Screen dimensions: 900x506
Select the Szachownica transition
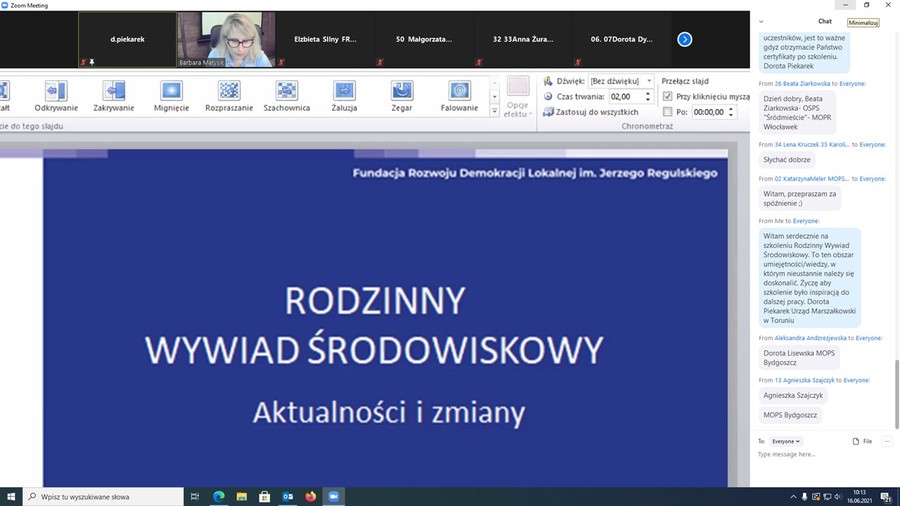pos(286,96)
